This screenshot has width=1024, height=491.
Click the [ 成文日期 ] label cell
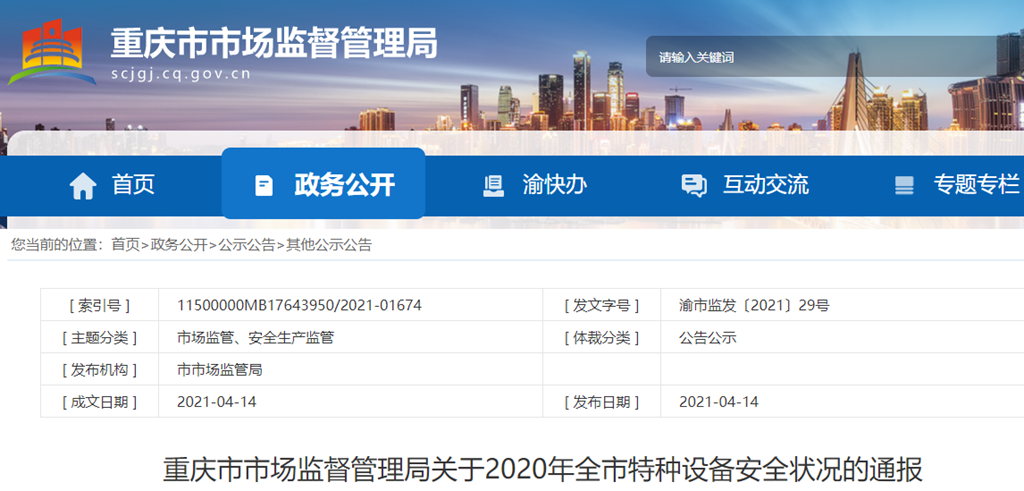99,402
